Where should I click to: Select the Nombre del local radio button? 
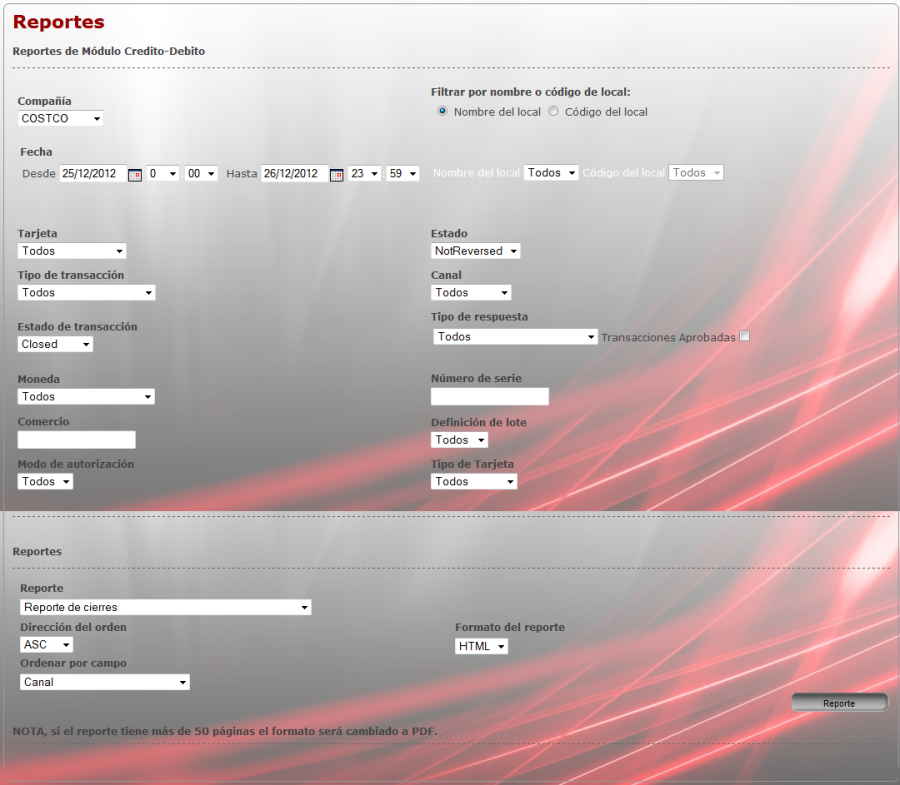(443, 111)
